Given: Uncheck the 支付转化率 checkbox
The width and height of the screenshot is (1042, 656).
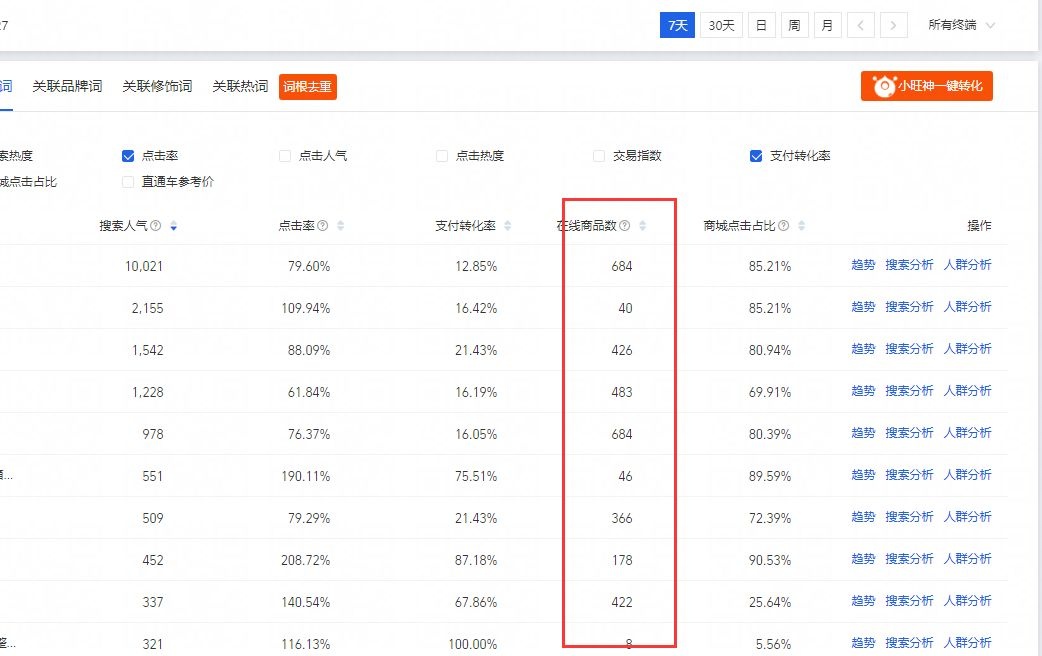Looking at the screenshot, I should point(756,156).
